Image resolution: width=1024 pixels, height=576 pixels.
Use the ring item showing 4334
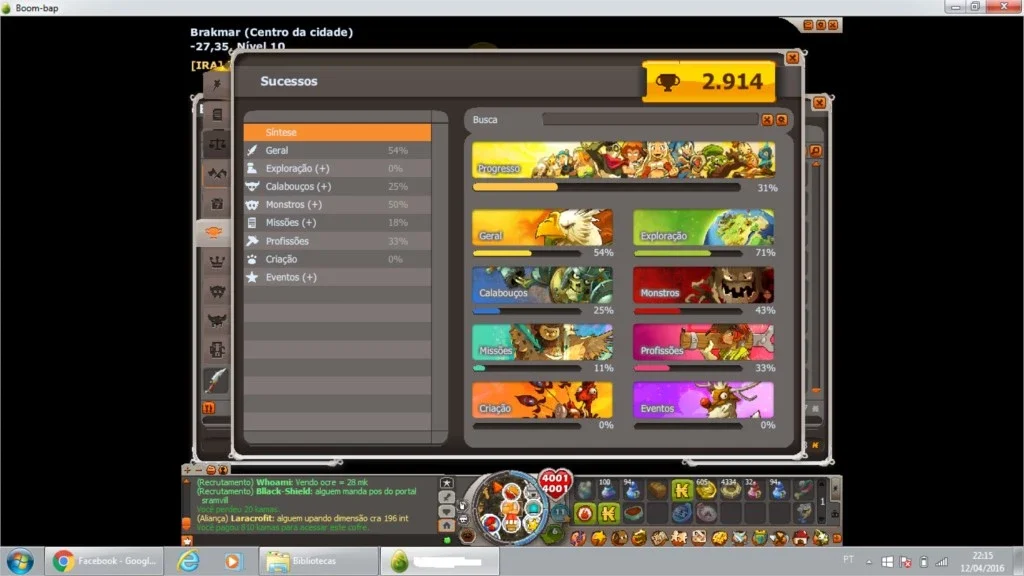[x=730, y=490]
